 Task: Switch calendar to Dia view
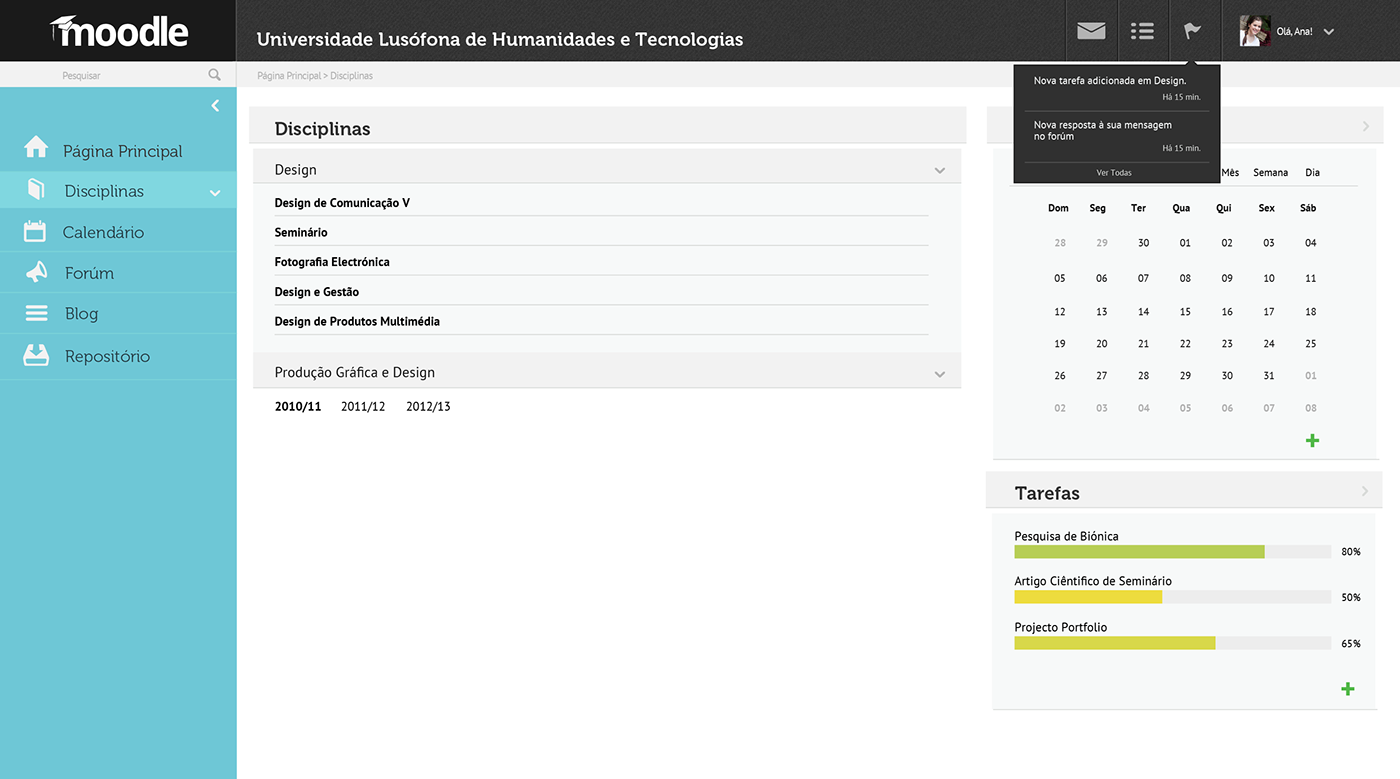coord(1313,173)
